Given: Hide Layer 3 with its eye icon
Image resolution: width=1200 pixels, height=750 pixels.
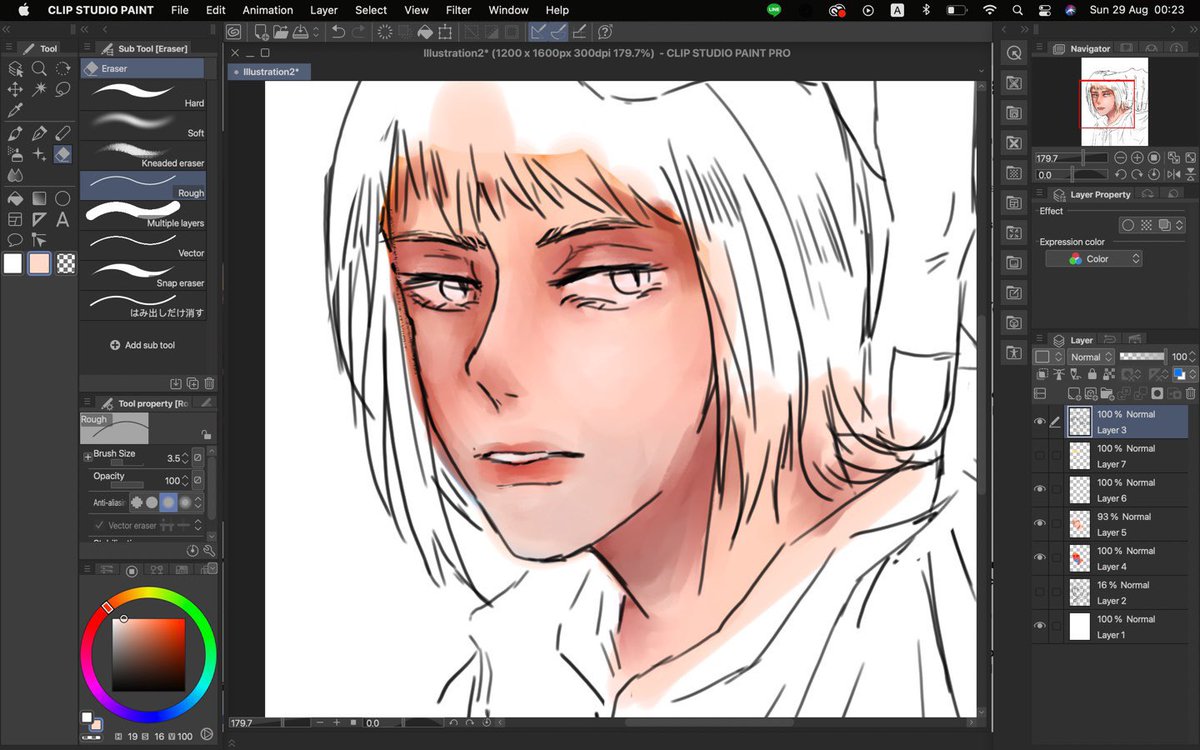Looking at the screenshot, I should click(1039, 422).
